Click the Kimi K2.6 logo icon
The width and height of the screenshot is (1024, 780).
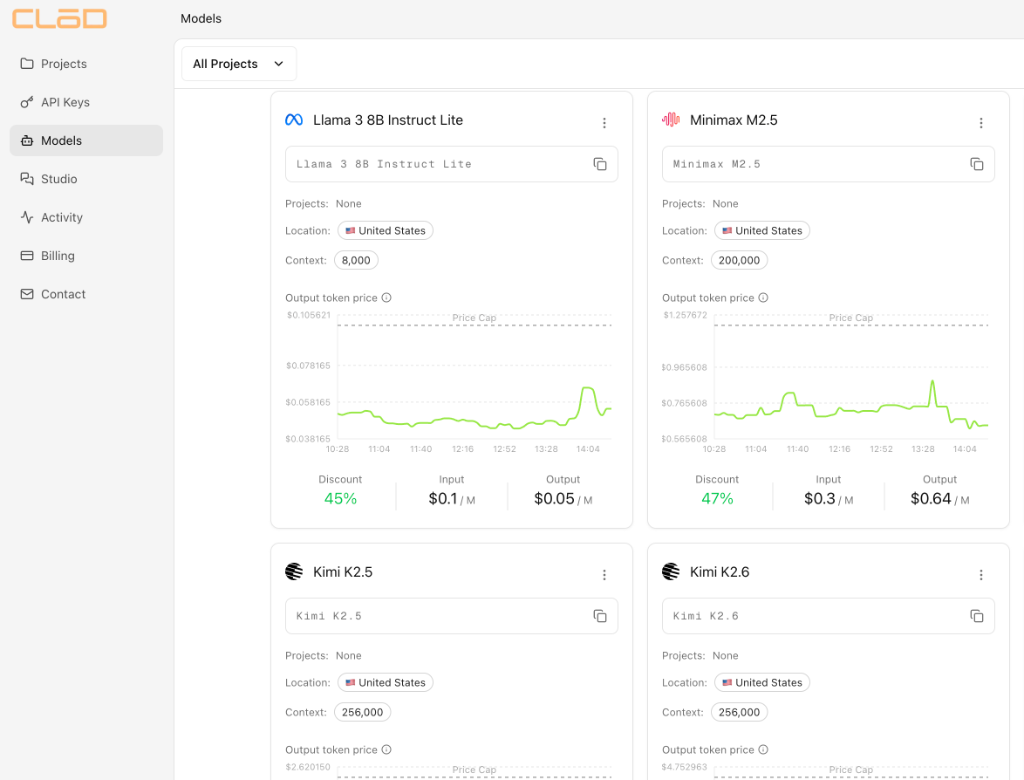[671, 572]
